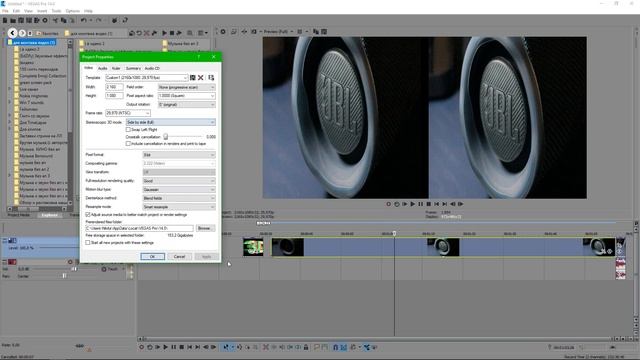Click the Stop button under video preview
Viewport: 640px width, 360px height.
pos(429,204)
